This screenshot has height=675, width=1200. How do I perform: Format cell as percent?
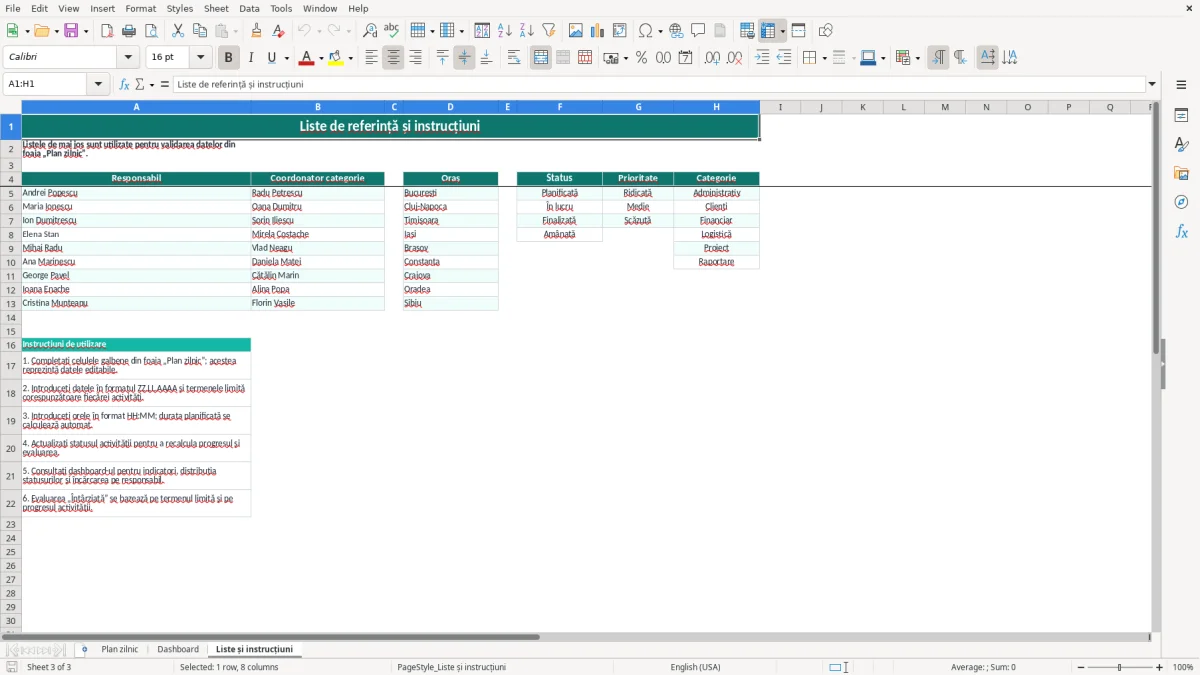pyautogui.click(x=642, y=58)
